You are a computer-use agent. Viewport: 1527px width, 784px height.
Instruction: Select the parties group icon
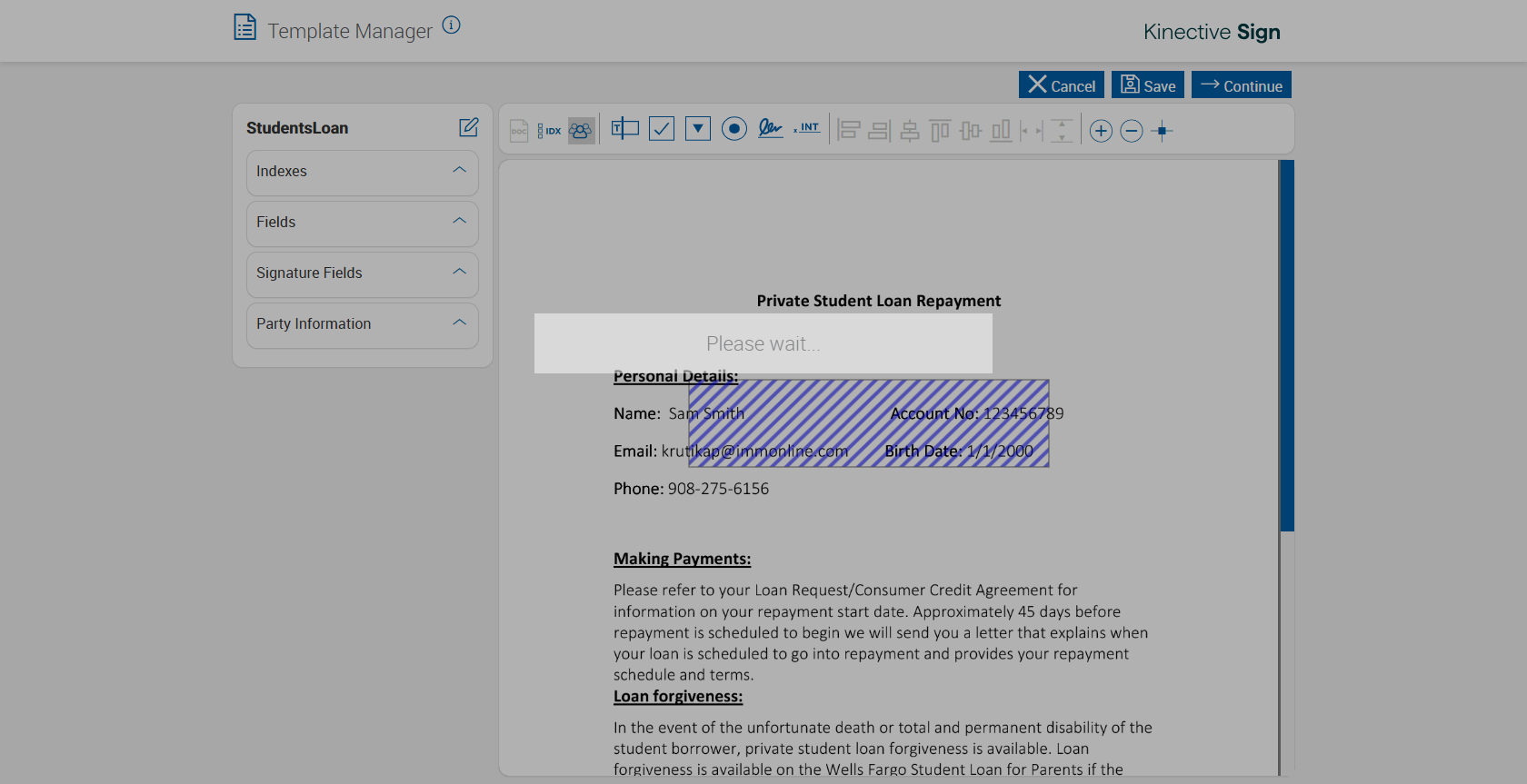[x=582, y=131]
